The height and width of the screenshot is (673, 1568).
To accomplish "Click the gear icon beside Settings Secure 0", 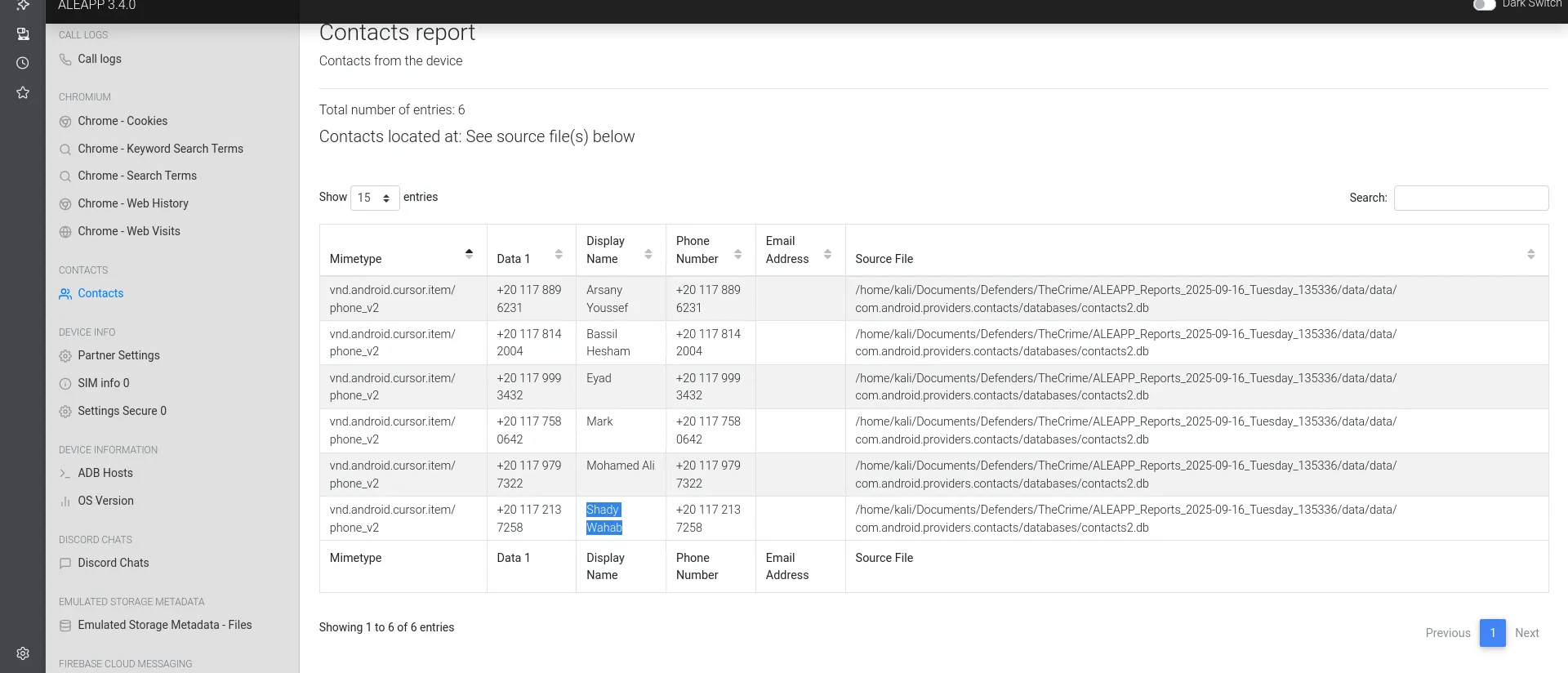I will click(65, 412).
